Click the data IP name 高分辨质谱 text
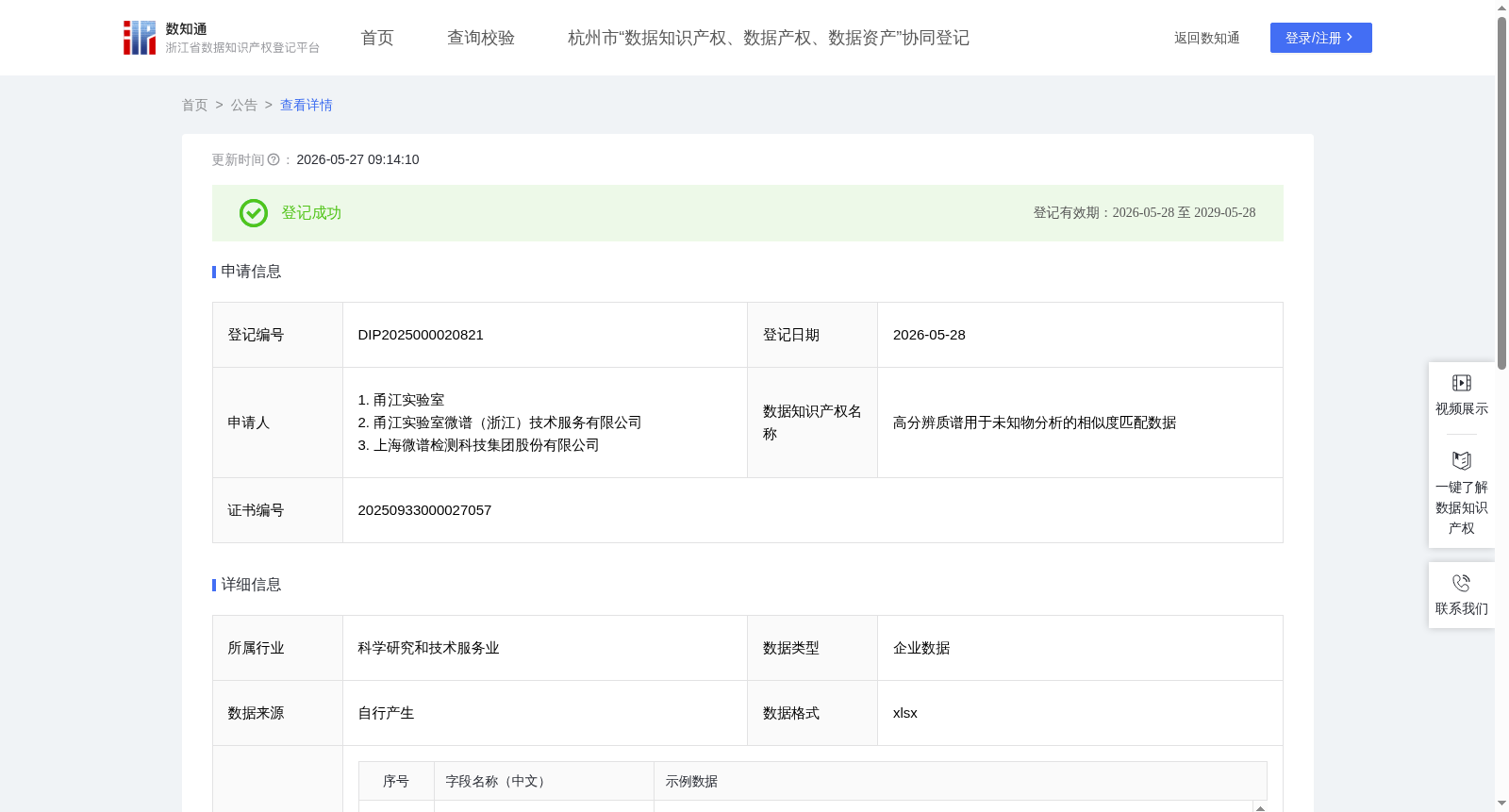Viewport: 1509px width, 812px height. click(x=1035, y=423)
